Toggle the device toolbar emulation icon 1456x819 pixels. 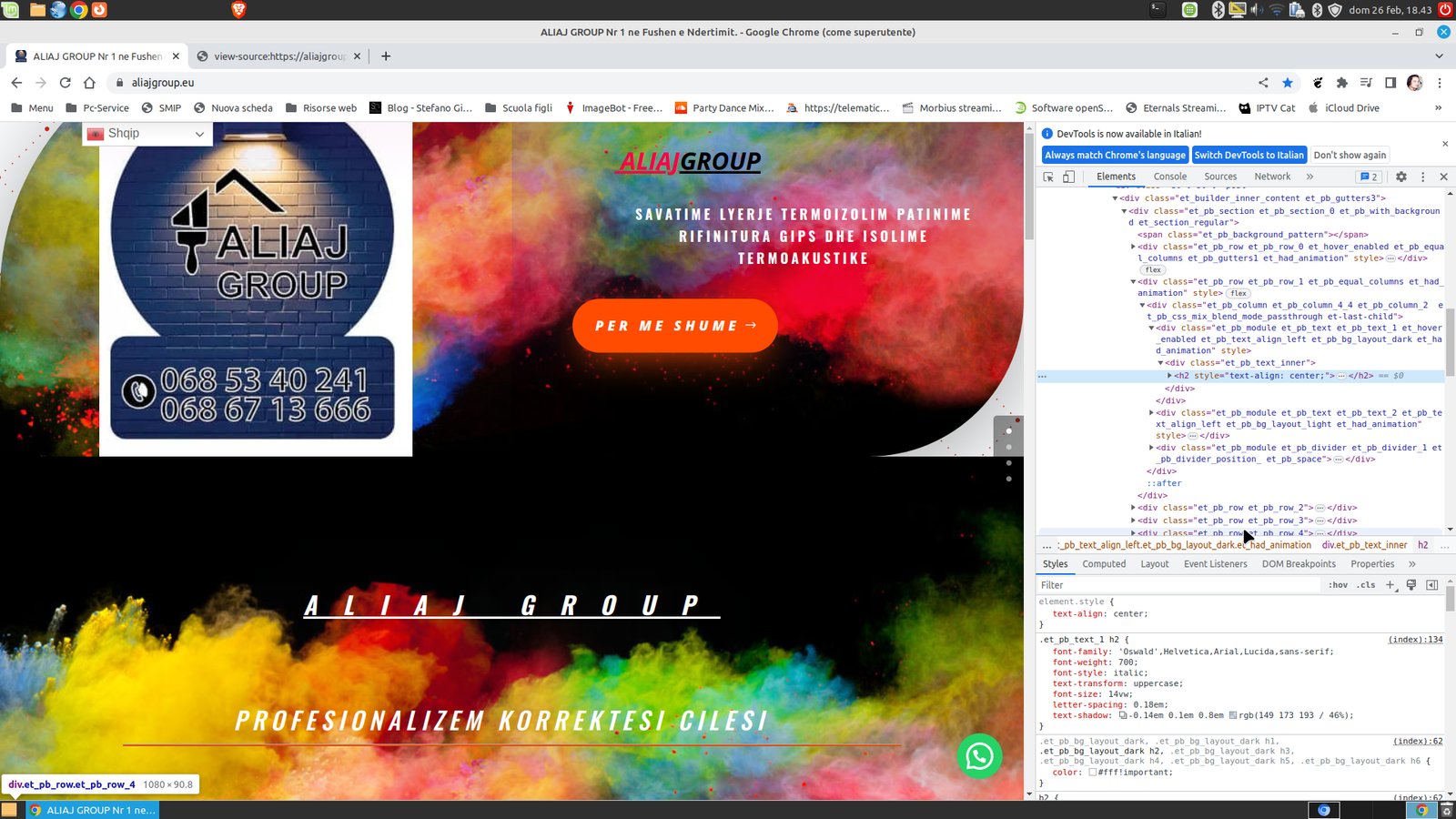pyautogui.click(x=1068, y=177)
